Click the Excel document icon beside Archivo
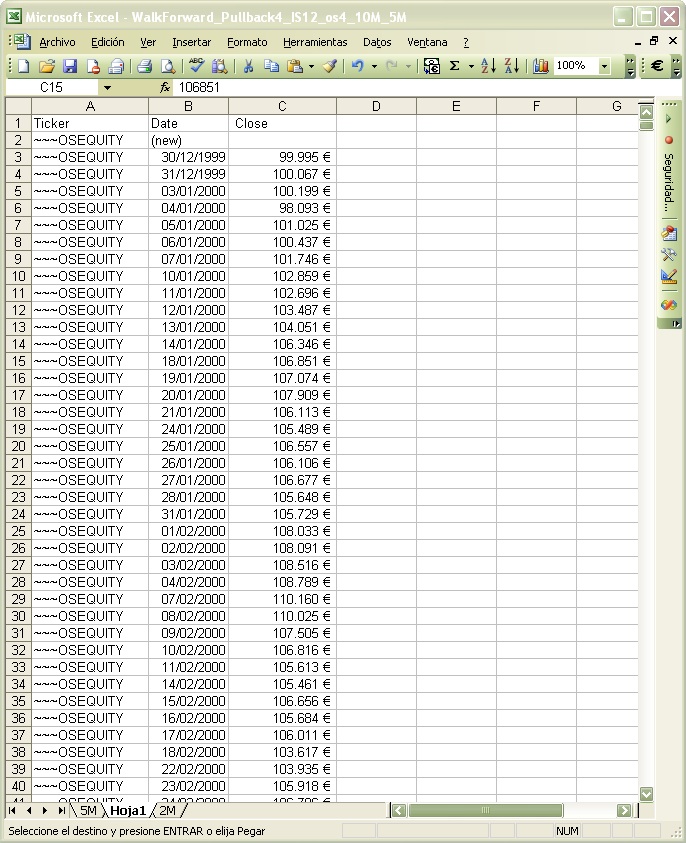This screenshot has height=843, width=686. point(22,42)
